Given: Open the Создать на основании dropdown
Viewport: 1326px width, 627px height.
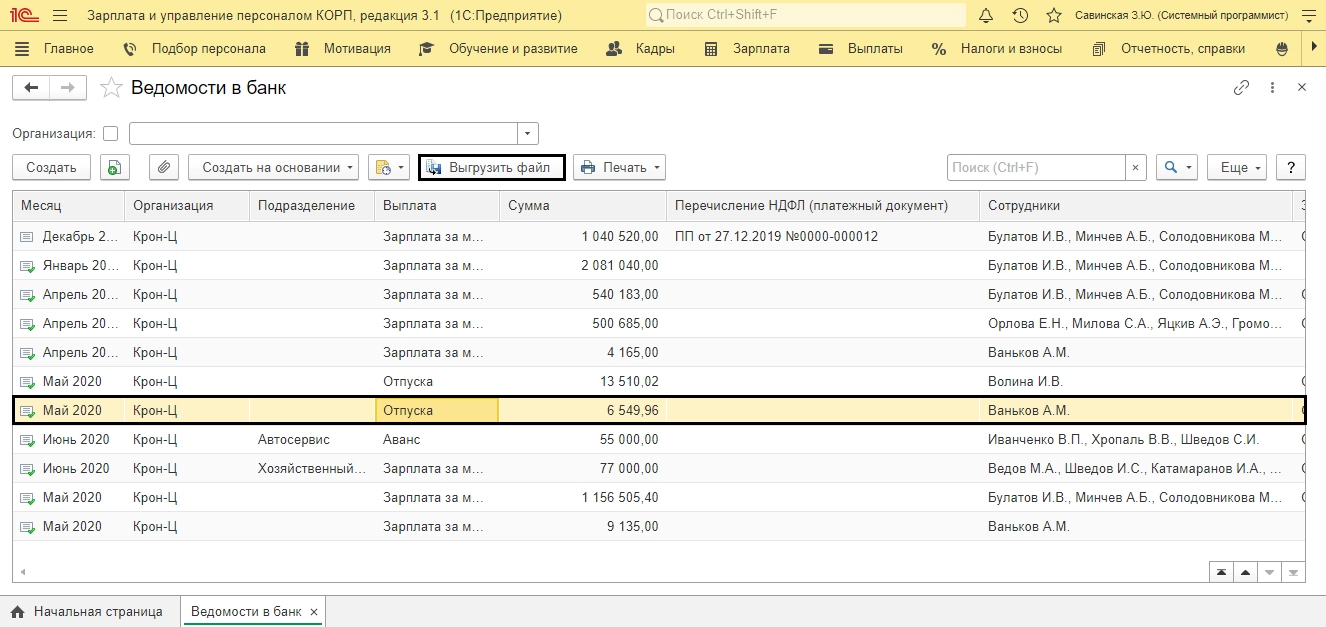Looking at the screenshot, I should (273, 168).
